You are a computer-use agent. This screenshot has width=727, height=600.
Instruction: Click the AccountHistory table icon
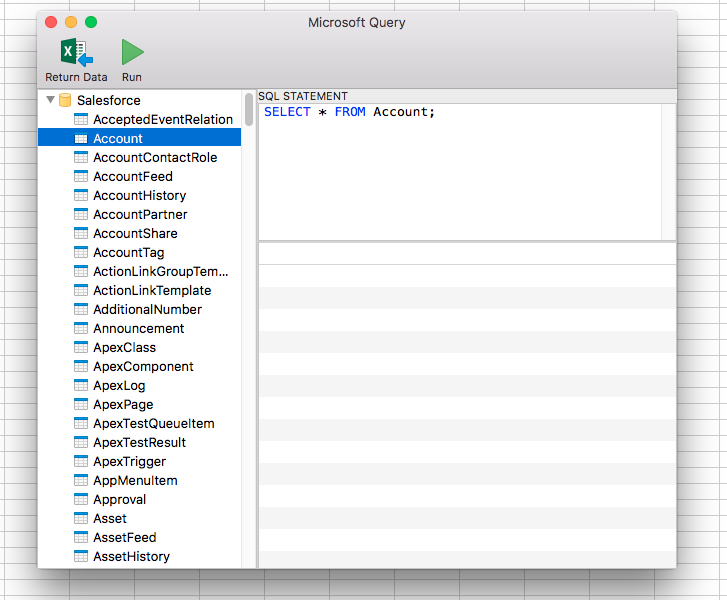coord(81,195)
